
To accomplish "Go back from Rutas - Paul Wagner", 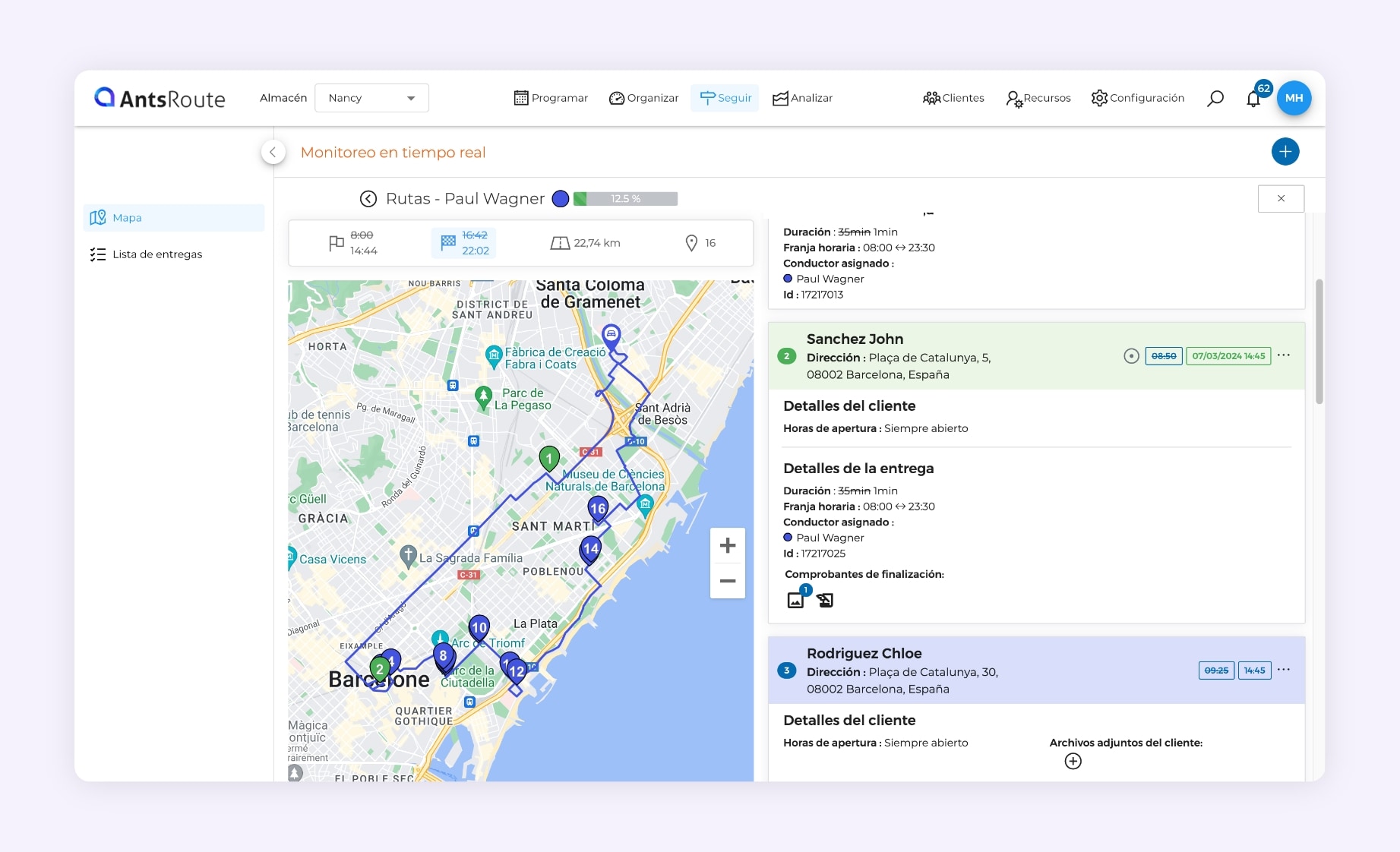I will coord(368,198).
